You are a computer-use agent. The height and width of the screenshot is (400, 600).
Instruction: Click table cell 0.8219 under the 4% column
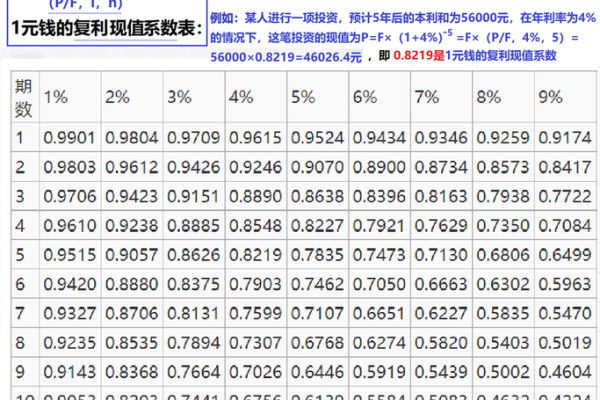click(x=255, y=255)
